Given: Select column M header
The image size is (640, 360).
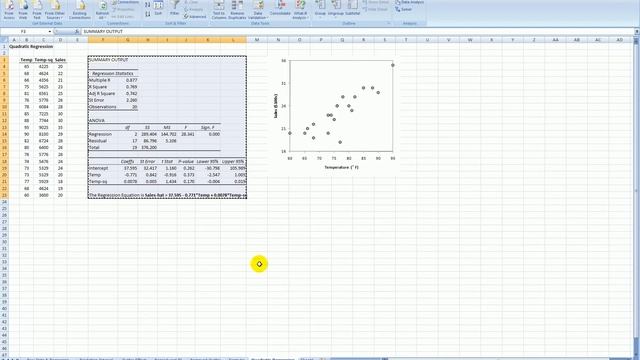Looking at the screenshot, I should 257,40.
